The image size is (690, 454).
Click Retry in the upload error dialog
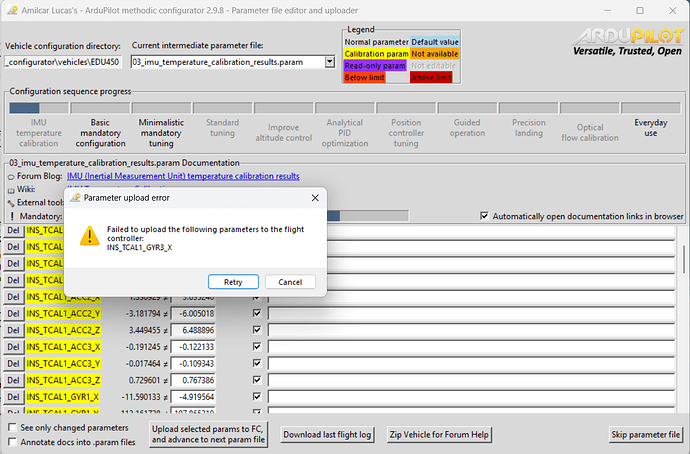click(233, 282)
